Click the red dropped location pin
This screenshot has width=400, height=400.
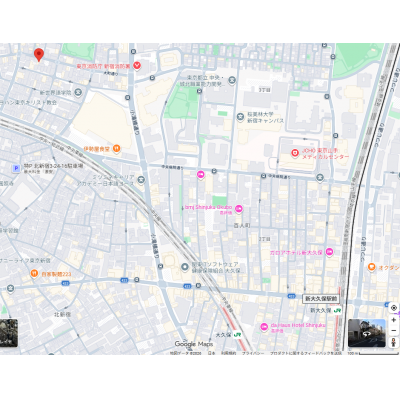pyautogui.click(x=39, y=55)
